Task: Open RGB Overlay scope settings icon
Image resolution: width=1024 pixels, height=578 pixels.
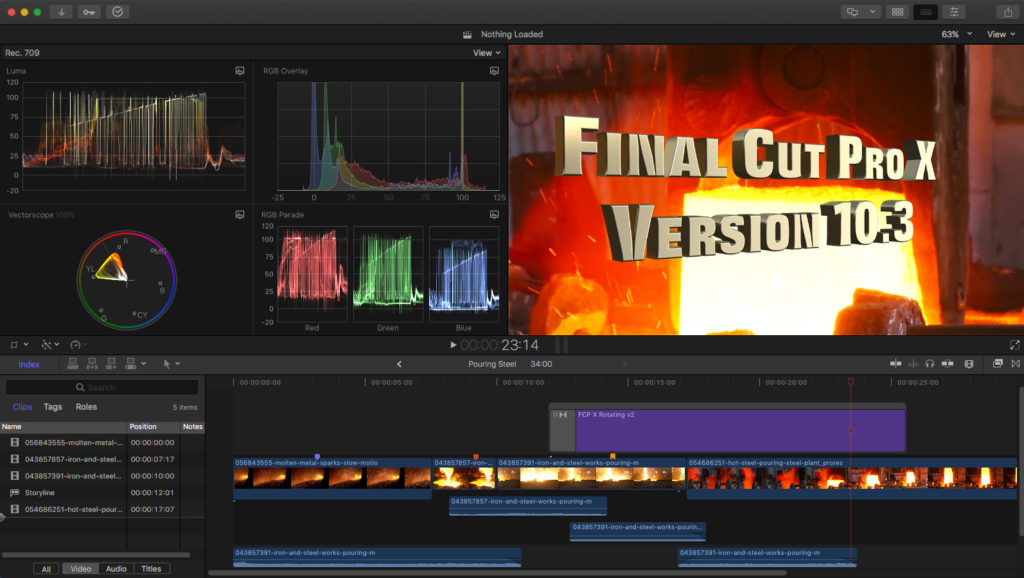Action: point(494,71)
